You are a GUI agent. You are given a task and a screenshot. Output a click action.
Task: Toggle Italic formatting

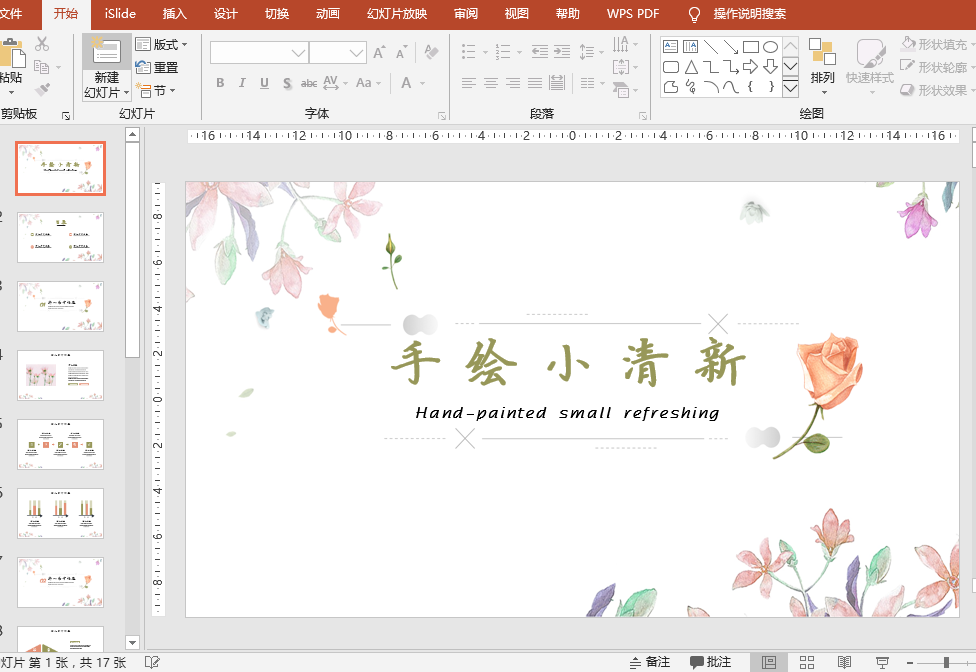tap(242, 83)
